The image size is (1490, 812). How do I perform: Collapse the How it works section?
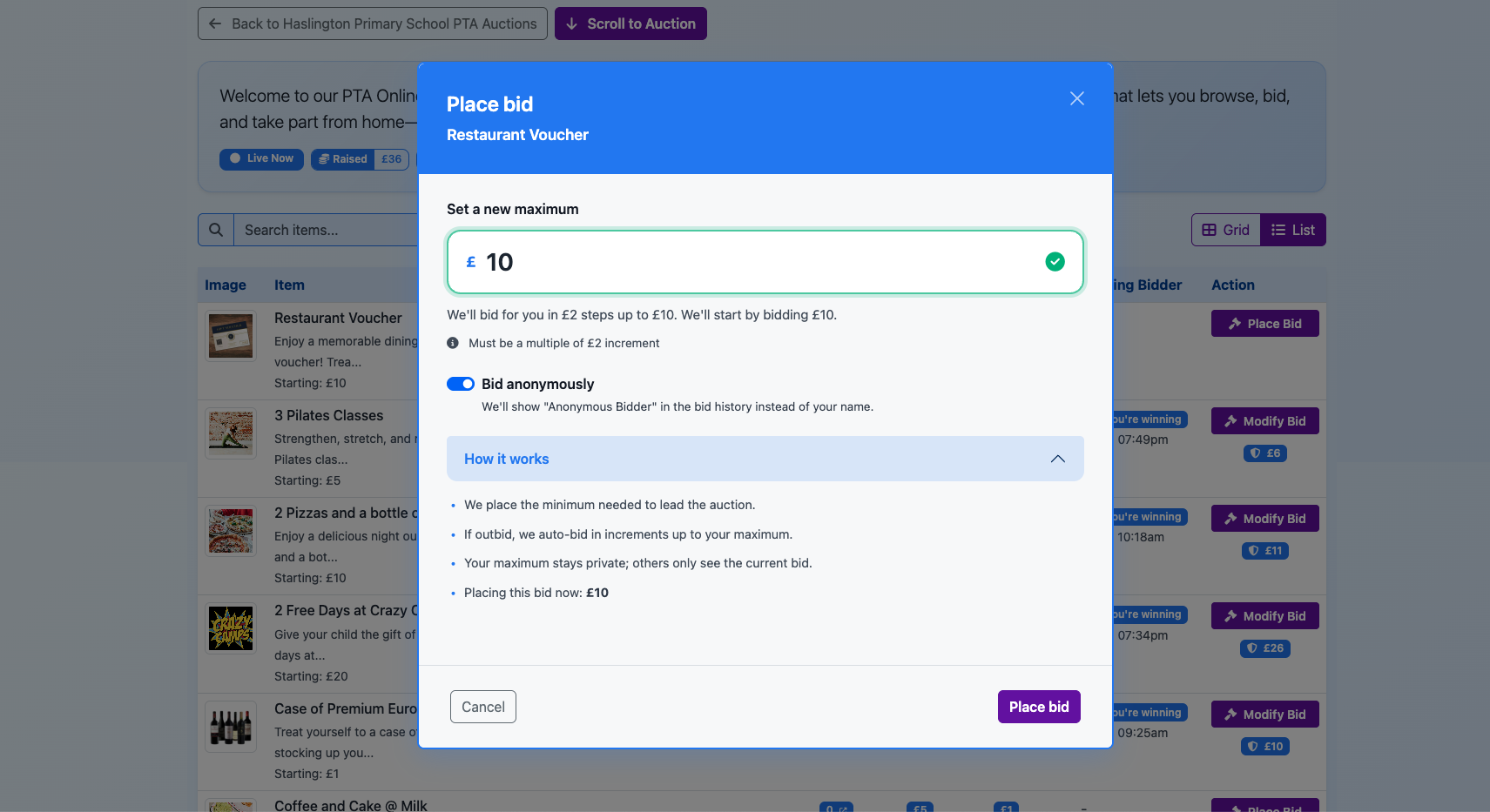click(x=1058, y=459)
